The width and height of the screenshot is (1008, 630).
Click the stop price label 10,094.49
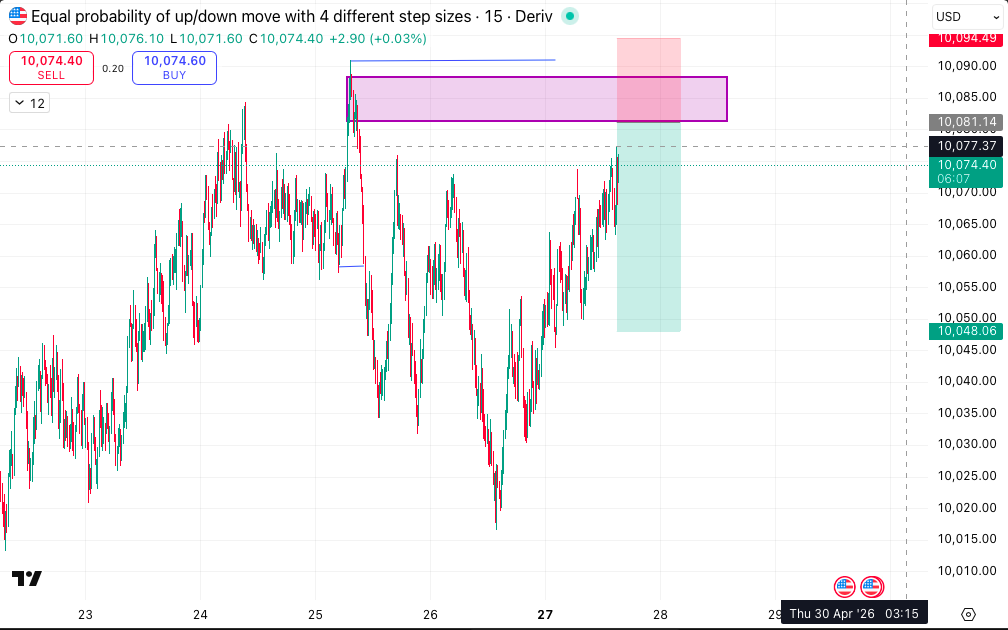point(966,39)
